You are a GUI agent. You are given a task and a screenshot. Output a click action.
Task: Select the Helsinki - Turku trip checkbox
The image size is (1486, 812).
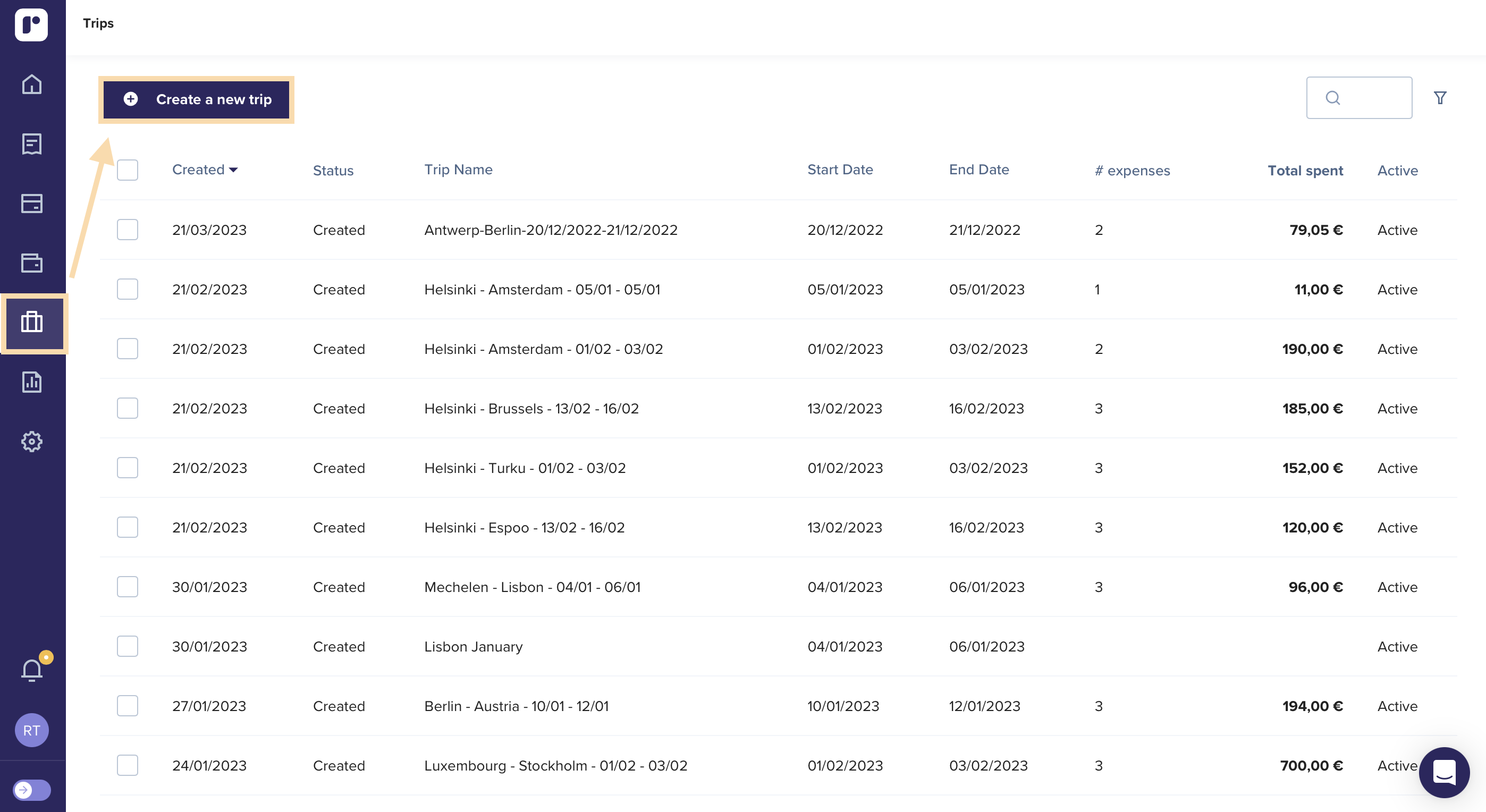pyautogui.click(x=128, y=468)
